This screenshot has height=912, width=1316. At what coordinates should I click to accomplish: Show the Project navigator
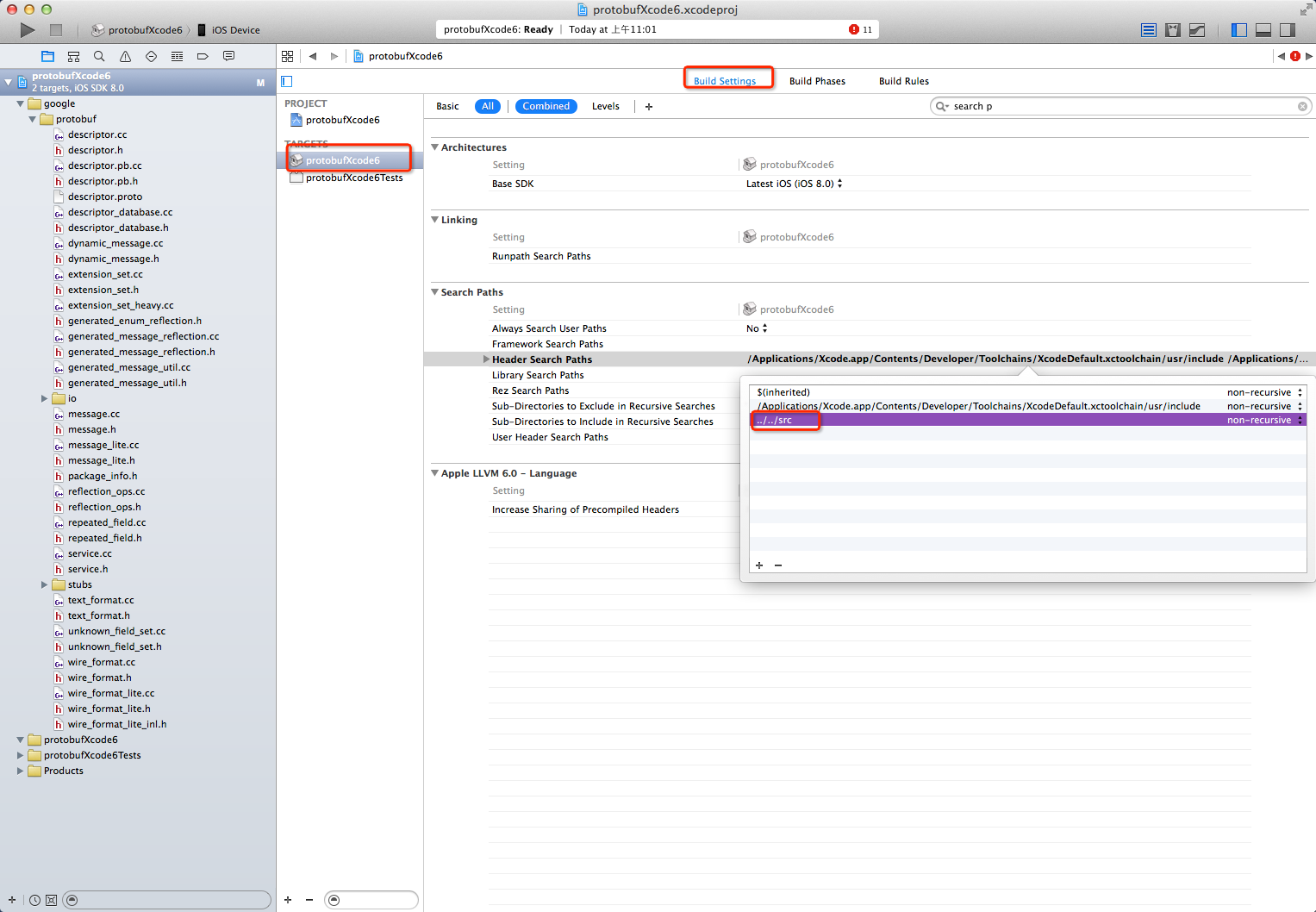48,56
